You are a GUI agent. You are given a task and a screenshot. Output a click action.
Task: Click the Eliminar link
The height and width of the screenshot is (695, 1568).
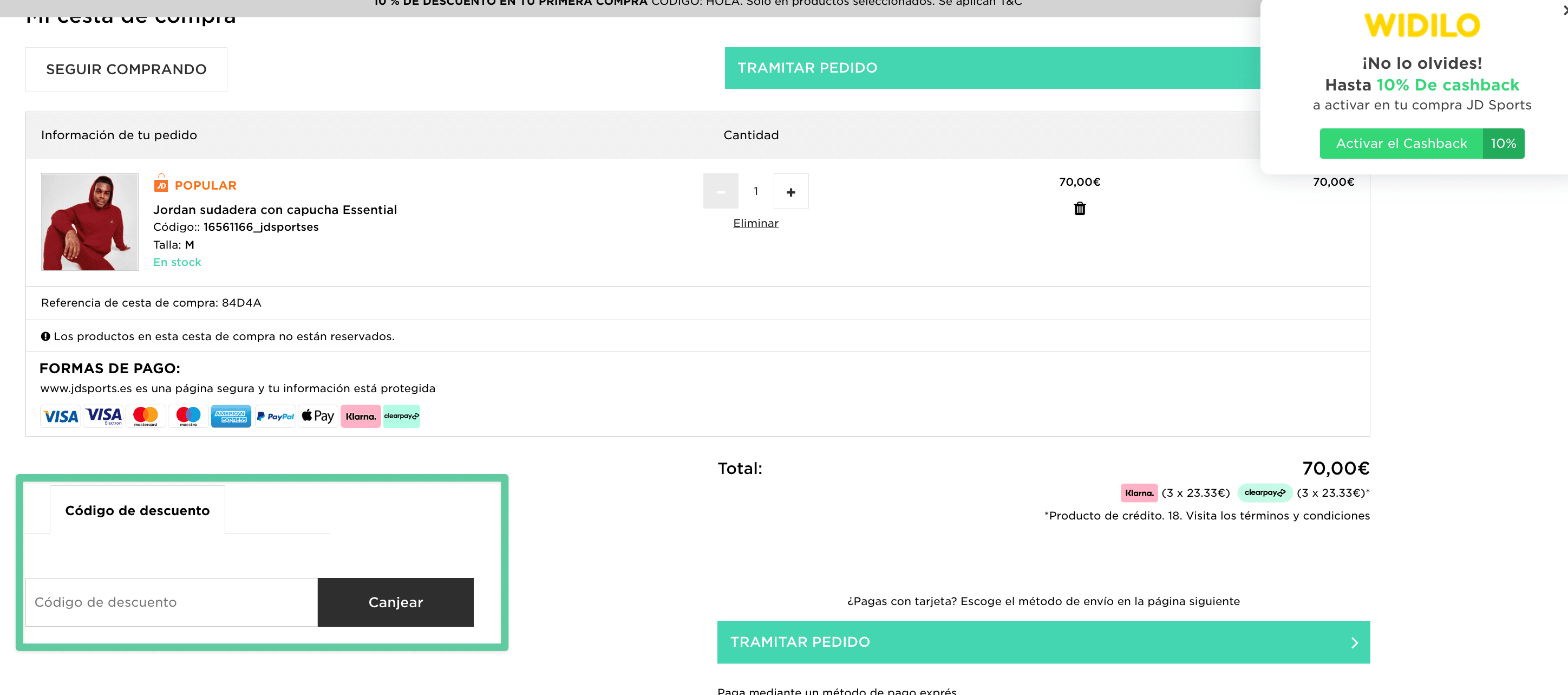click(755, 224)
